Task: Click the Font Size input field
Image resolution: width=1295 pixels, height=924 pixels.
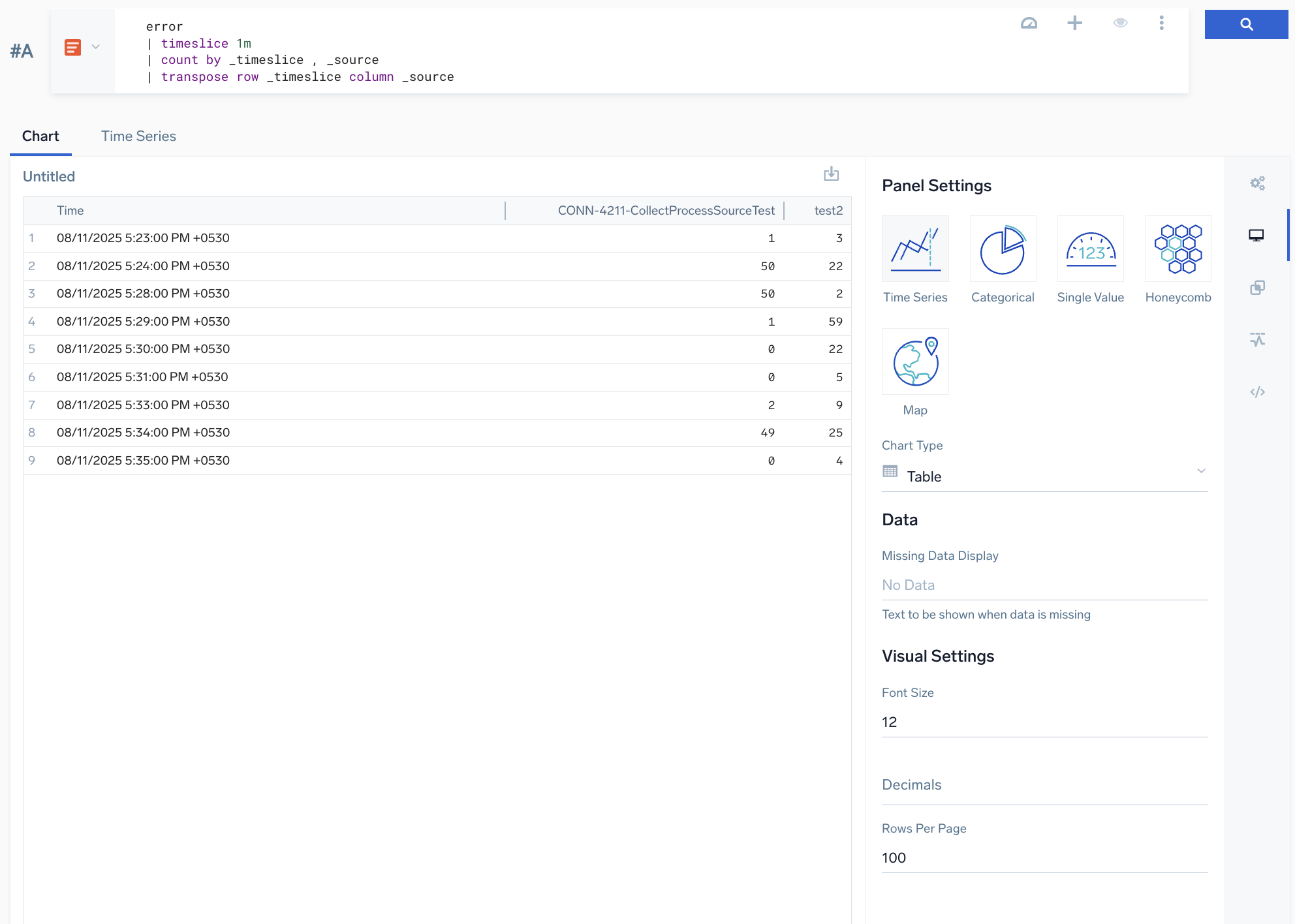Action: (x=1044, y=722)
